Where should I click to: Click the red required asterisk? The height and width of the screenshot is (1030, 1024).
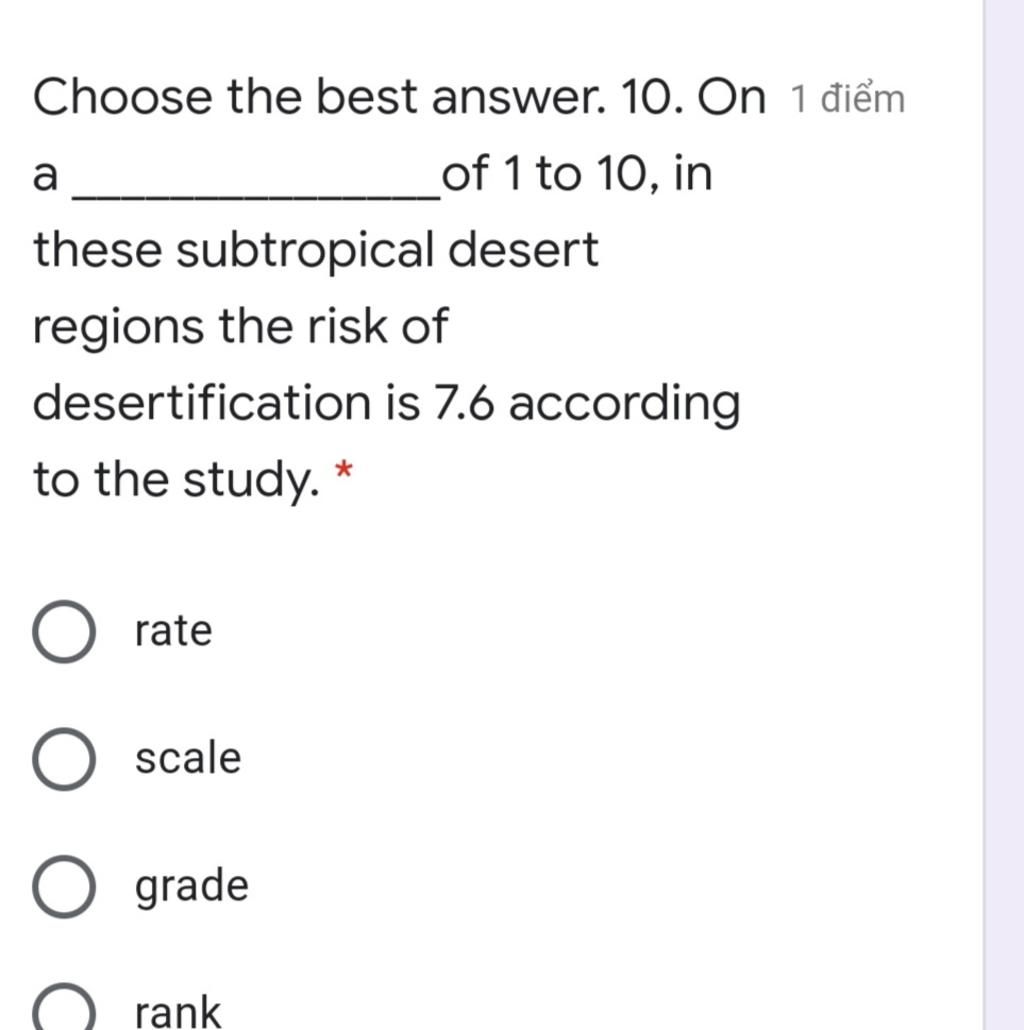tap(344, 470)
